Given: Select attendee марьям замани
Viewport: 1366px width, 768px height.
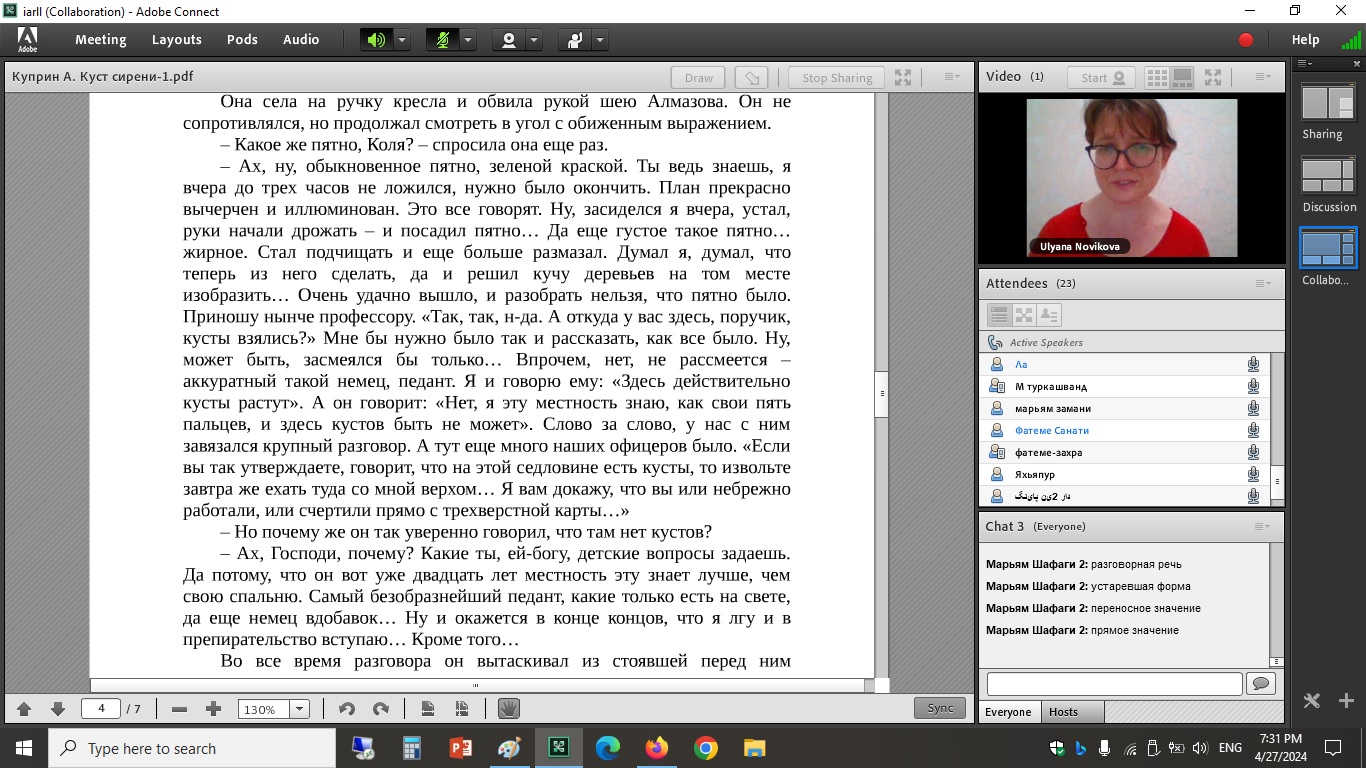Looking at the screenshot, I should (x=1124, y=408).
